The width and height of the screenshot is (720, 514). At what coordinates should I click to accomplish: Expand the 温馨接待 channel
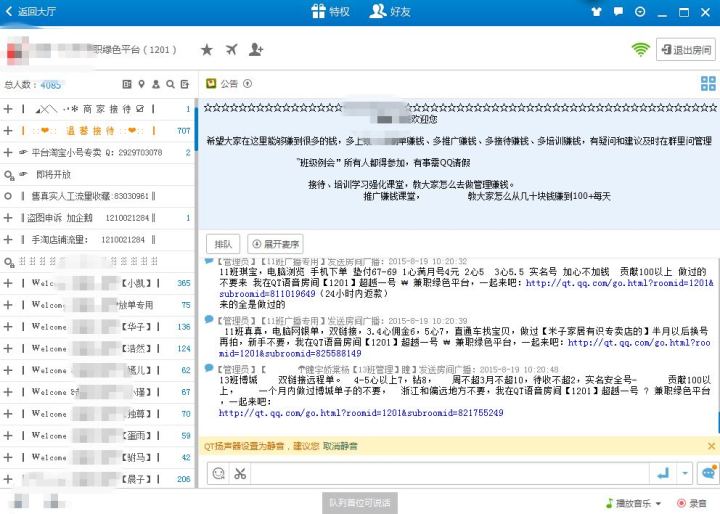click(8, 130)
